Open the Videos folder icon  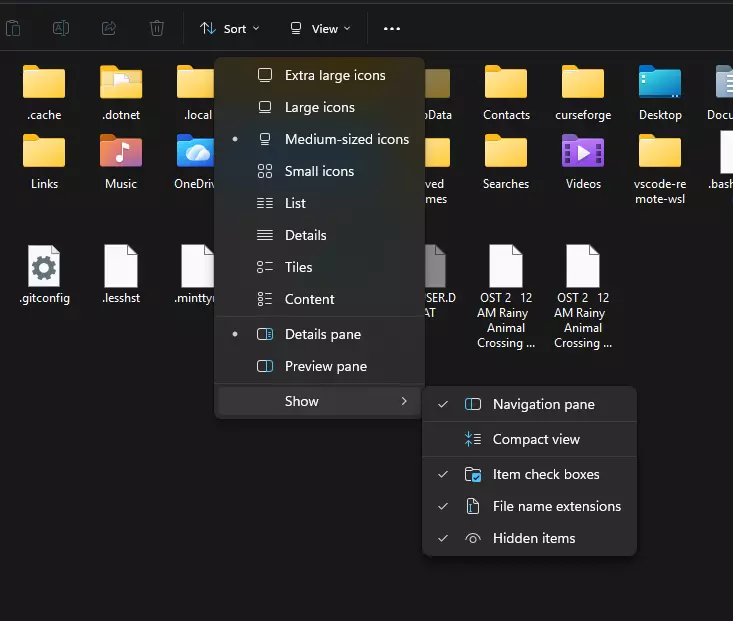click(583, 151)
